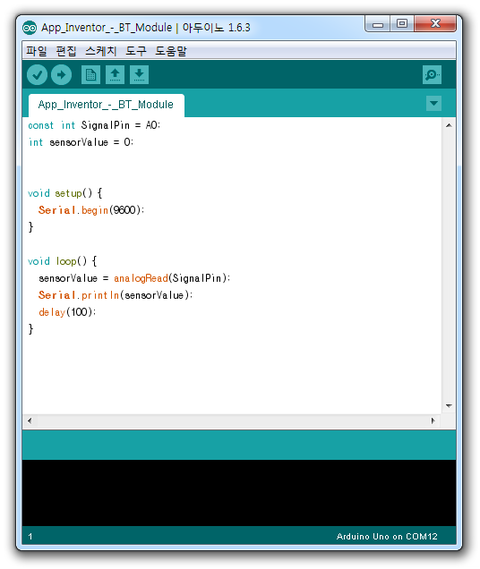This screenshot has height=569, width=480.
Task: Select the App_Inventor_-_BT_Module sketch tab
Action: (106, 105)
